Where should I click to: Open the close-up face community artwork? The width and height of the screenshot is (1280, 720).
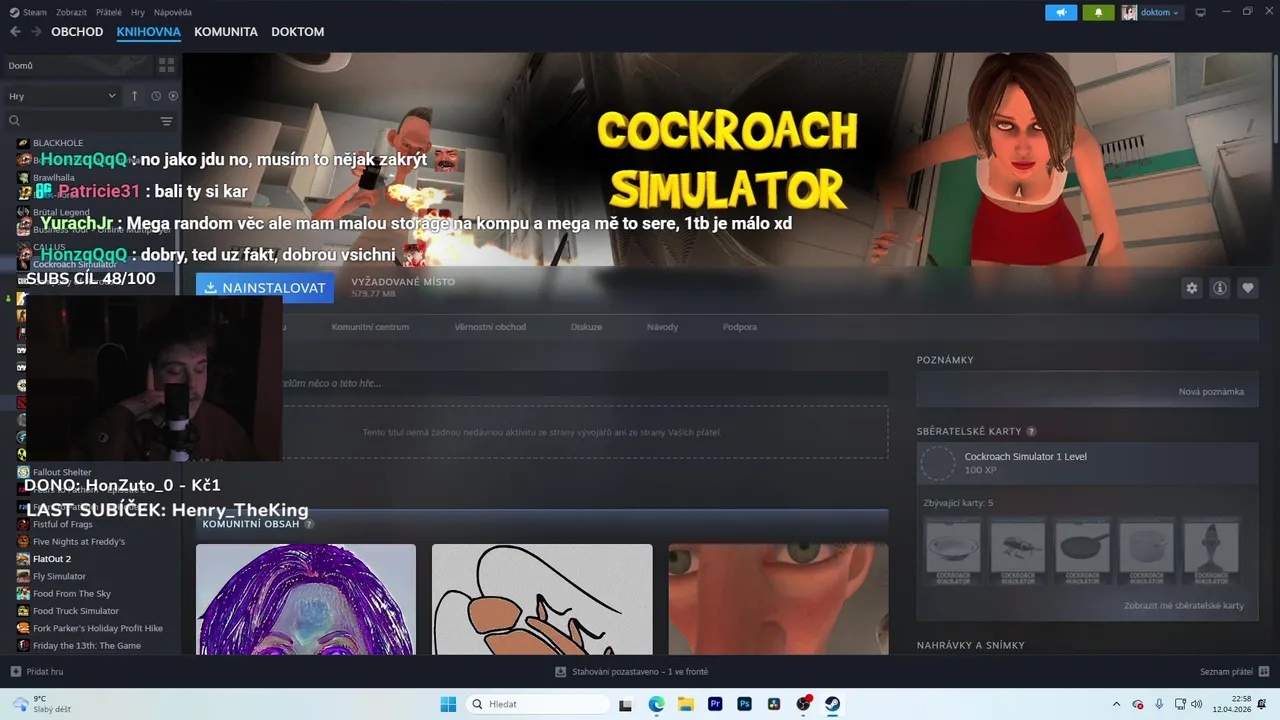pos(778,599)
